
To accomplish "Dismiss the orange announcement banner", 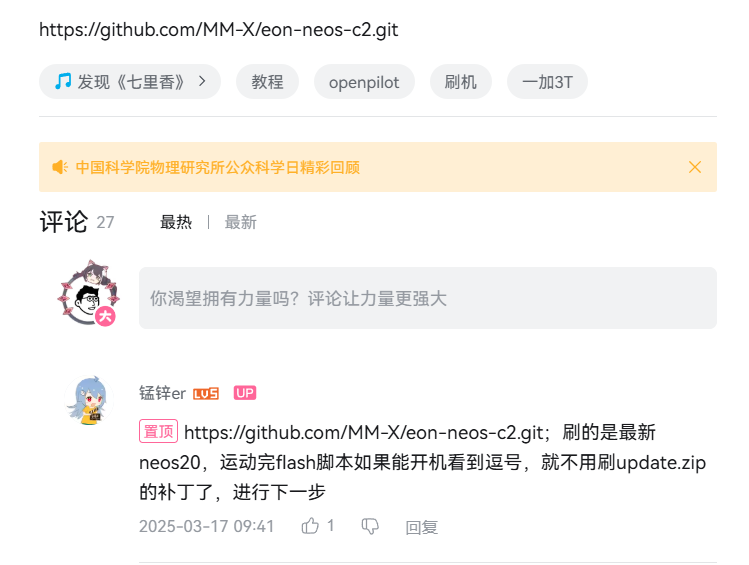I will (x=695, y=167).
